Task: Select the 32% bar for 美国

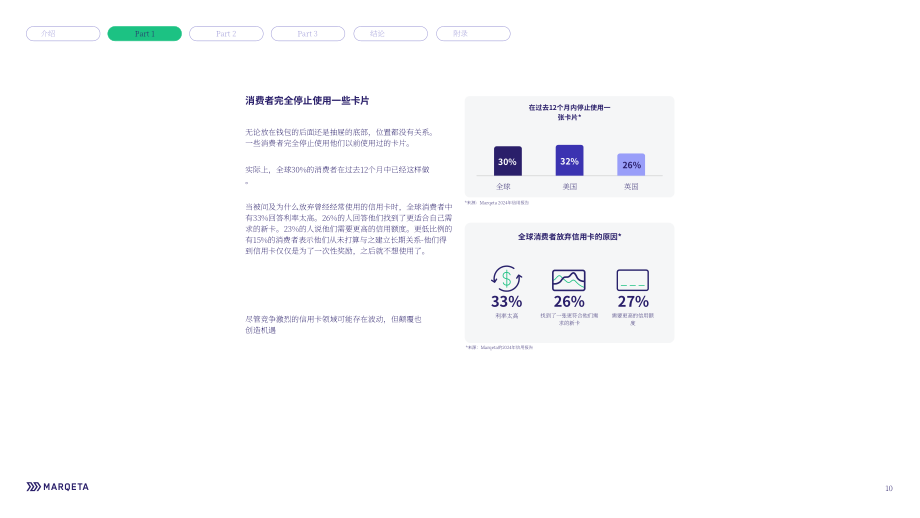Action: click(x=569, y=160)
